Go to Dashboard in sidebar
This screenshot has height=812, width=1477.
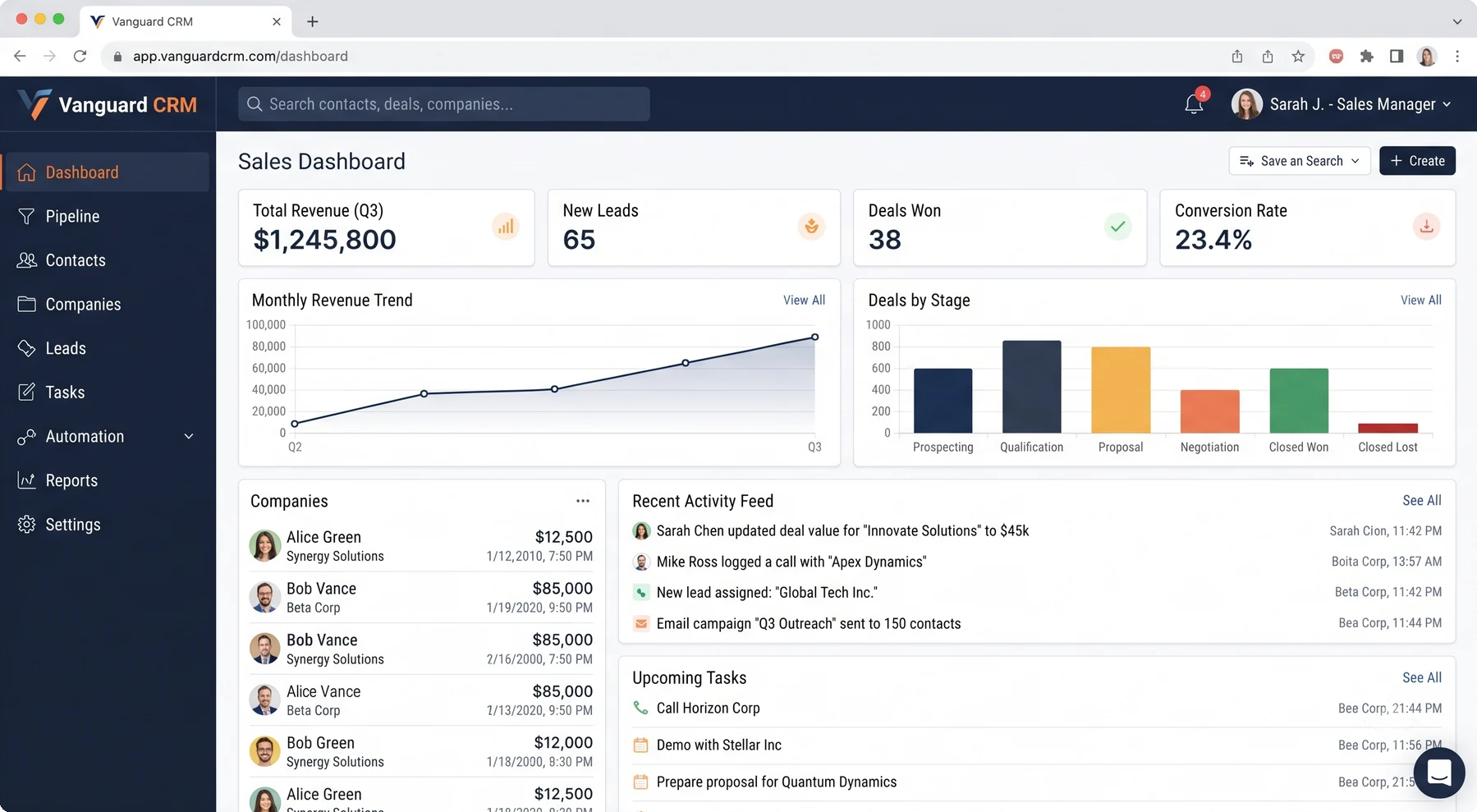click(x=105, y=172)
